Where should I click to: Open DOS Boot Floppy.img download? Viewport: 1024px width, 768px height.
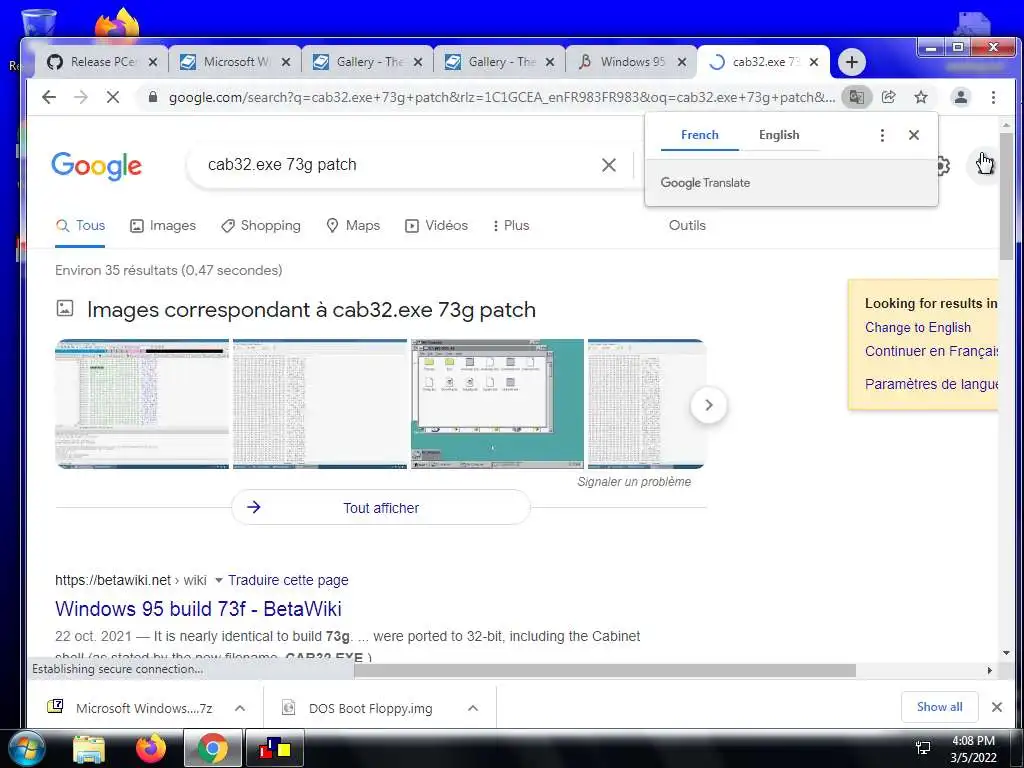tap(370, 708)
